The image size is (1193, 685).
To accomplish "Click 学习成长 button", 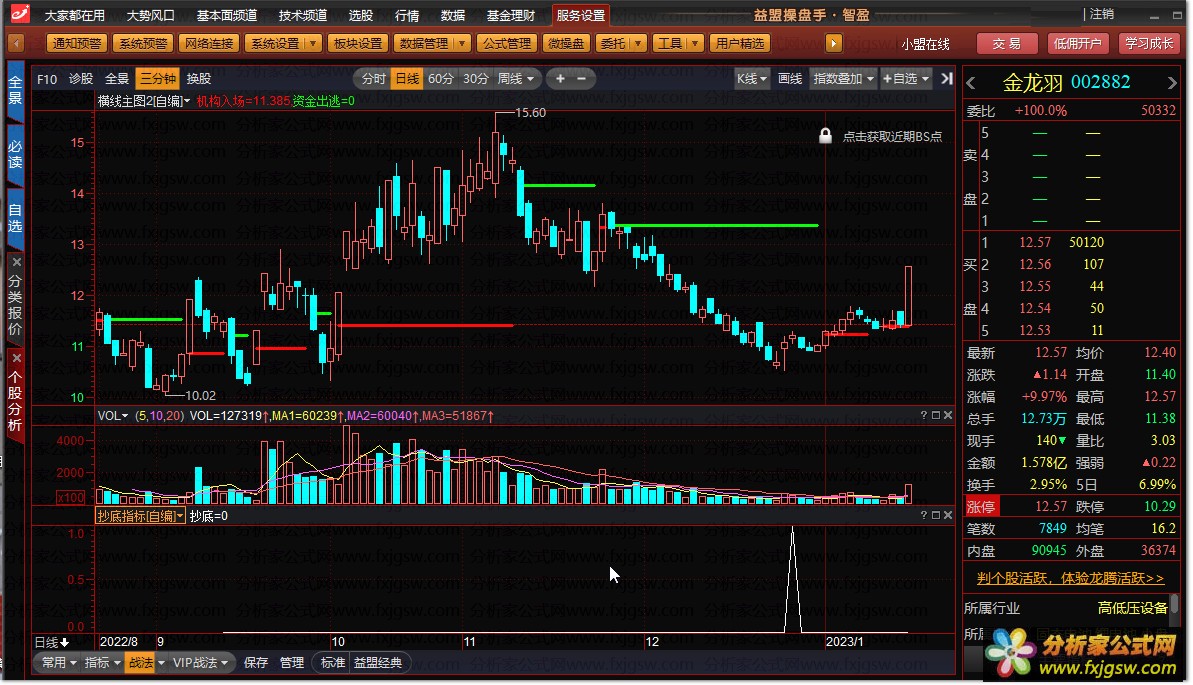I will point(1149,43).
